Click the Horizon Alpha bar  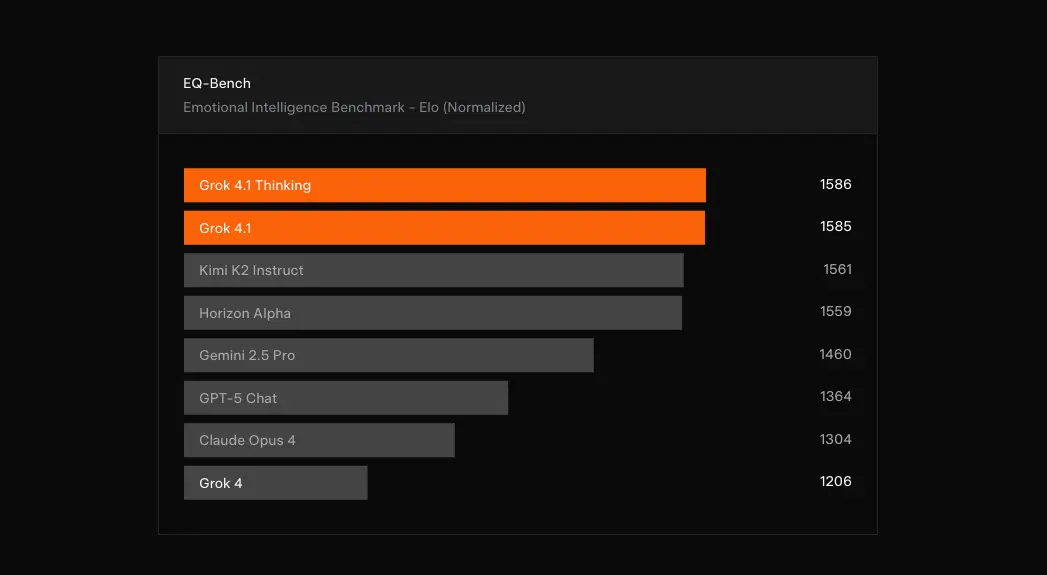pyautogui.click(x=433, y=313)
